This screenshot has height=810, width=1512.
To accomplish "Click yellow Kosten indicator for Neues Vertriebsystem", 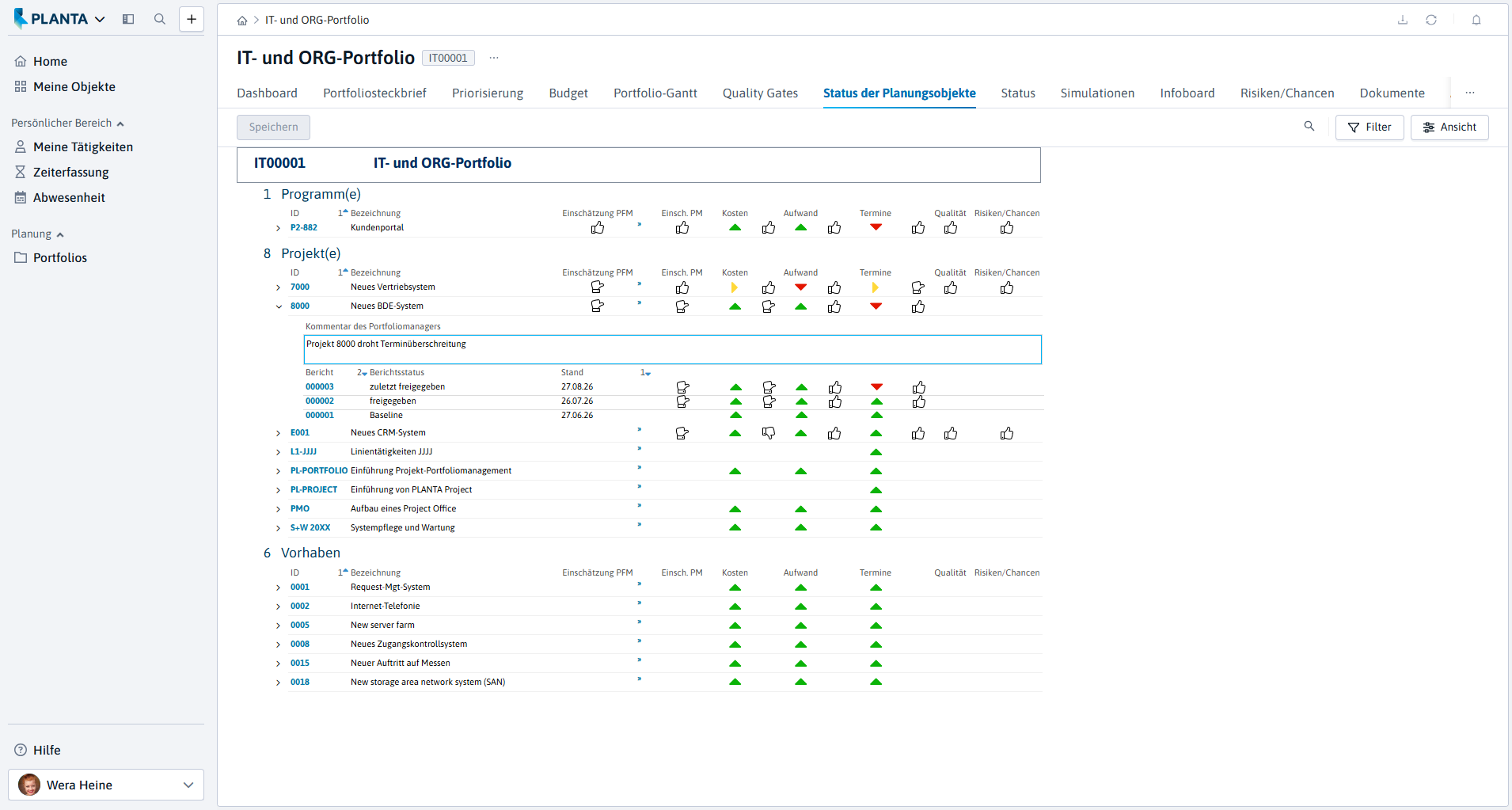I will click(x=734, y=287).
